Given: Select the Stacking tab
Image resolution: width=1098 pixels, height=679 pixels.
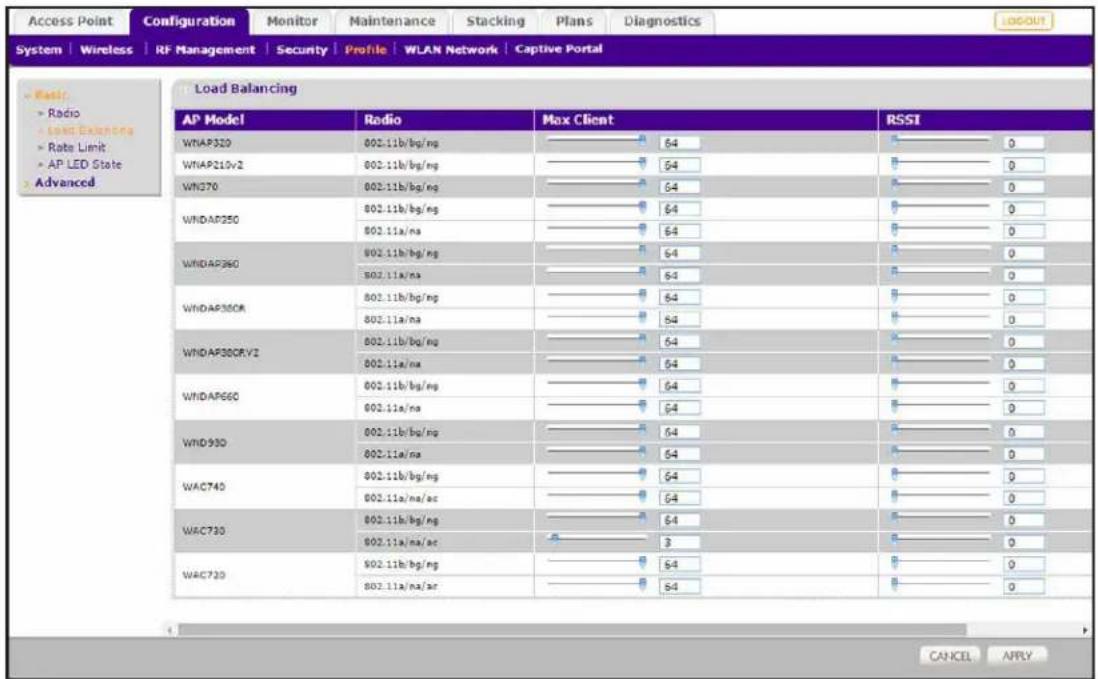Looking at the screenshot, I should pyautogui.click(x=496, y=21).
